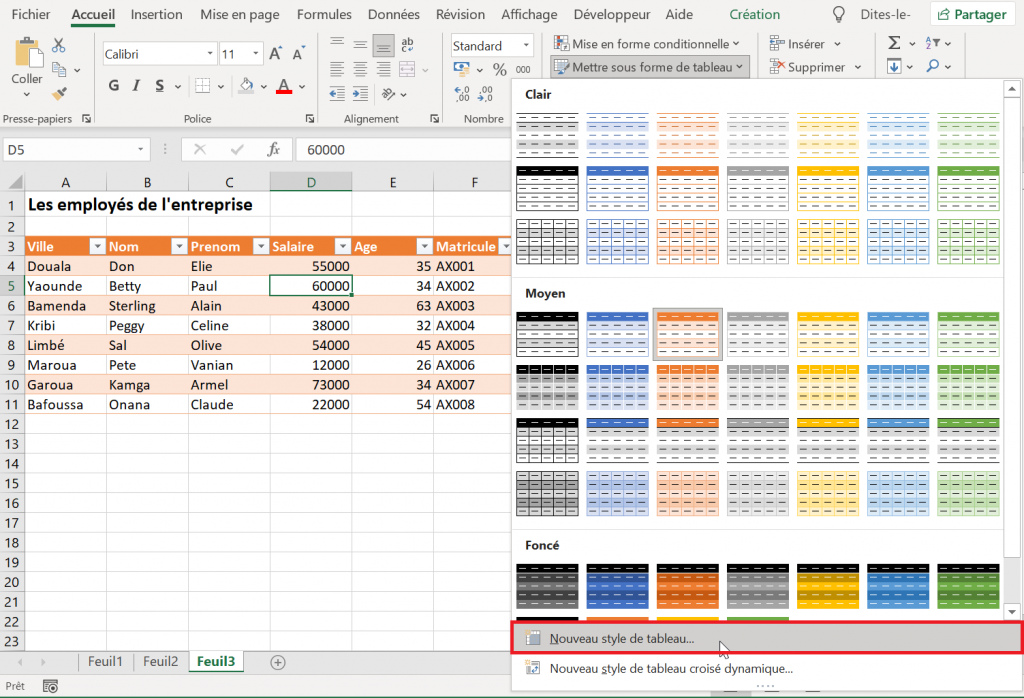
Task: Toggle italic formatting
Action: click(x=135, y=87)
